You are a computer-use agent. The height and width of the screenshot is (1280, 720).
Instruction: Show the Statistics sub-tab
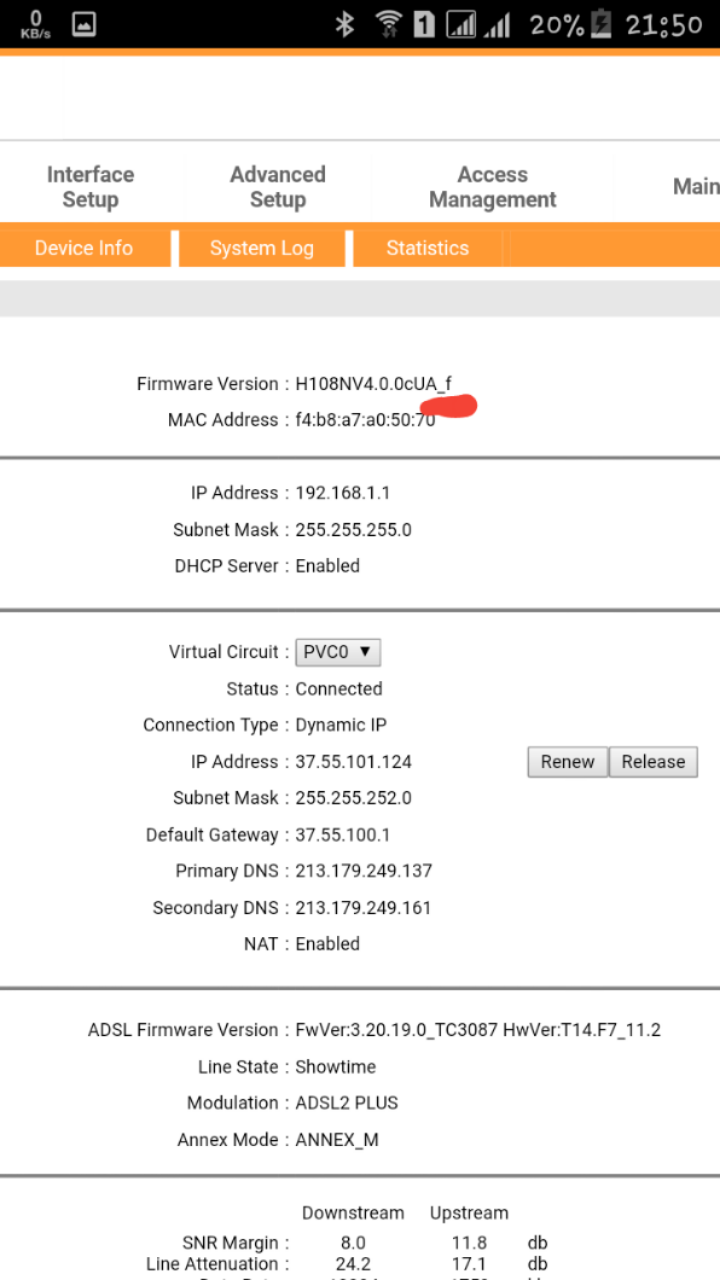[427, 248]
